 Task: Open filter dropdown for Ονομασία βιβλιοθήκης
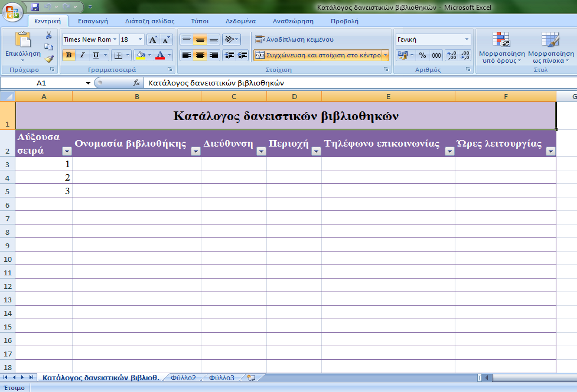click(x=196, y=151)
